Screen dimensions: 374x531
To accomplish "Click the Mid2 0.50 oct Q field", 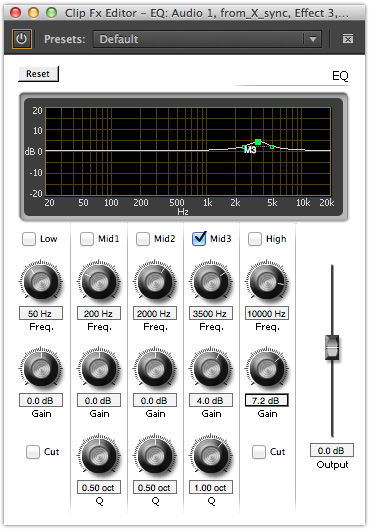I will coord(155,488).
